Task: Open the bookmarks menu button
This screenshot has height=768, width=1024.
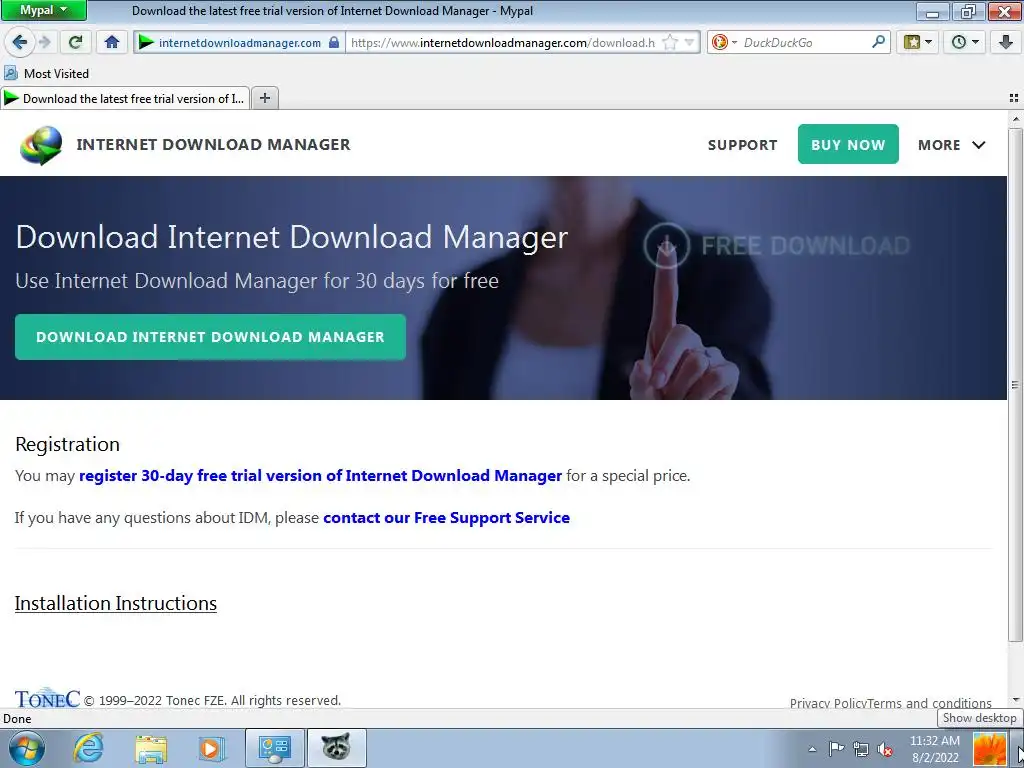Action: click(918, 42)
